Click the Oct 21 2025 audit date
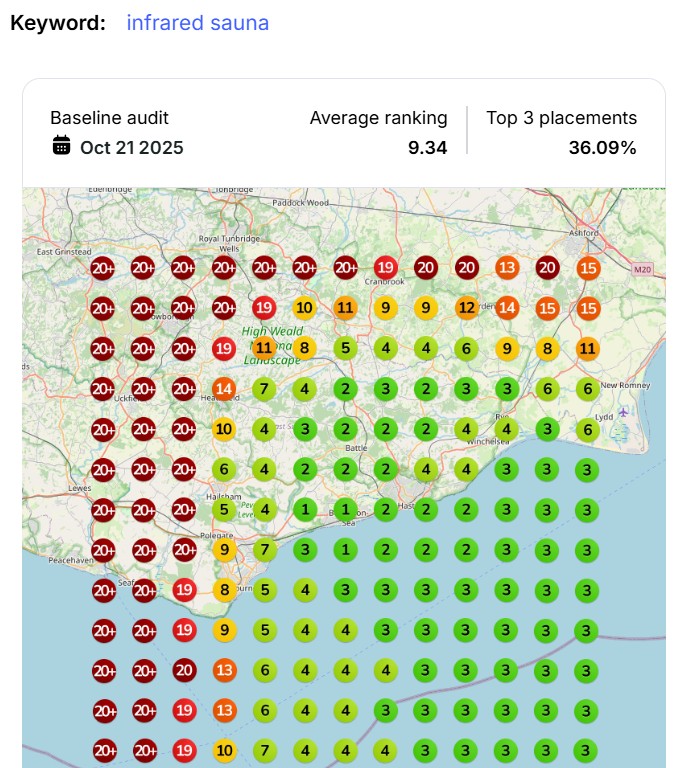The width and height of the screenshot is (690, 768). [x=131, y=147]
